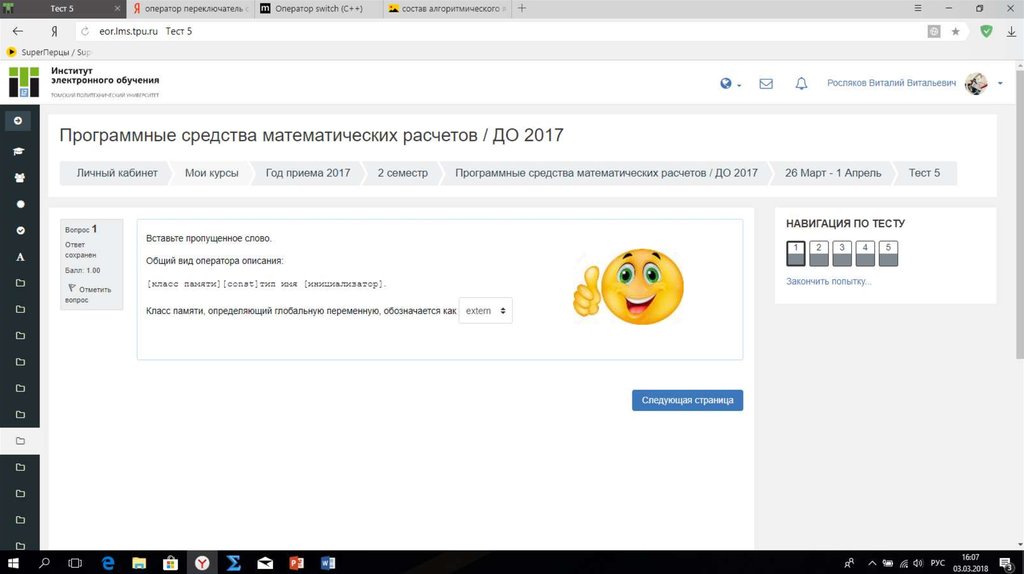Open File Explorer from taskbar
1024x574 pixels.
(x=139, y=562)
